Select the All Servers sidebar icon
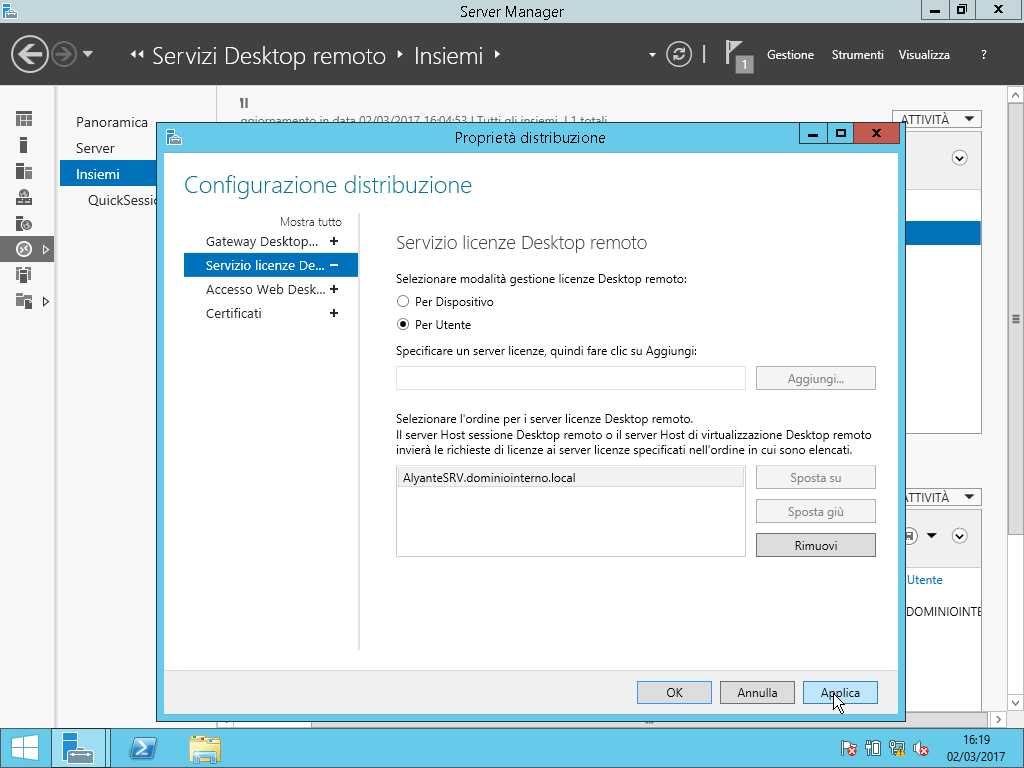1024x768 pixels. click(x=24, y=171)
